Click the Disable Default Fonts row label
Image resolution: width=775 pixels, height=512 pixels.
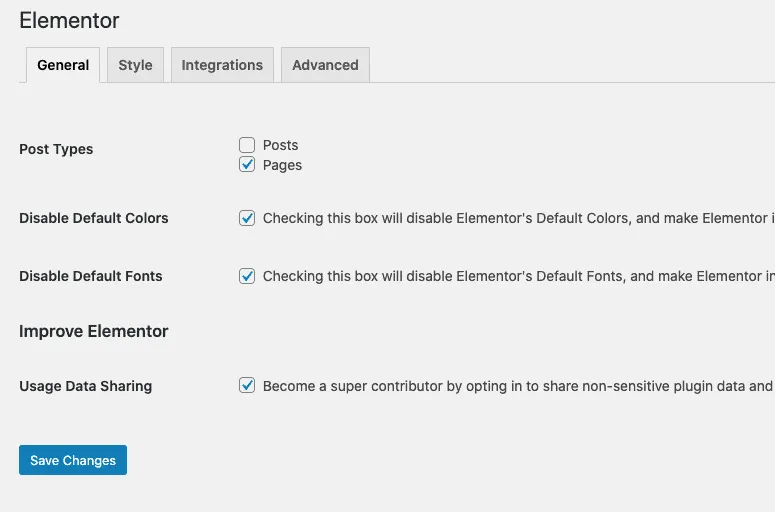coord(90,276)
